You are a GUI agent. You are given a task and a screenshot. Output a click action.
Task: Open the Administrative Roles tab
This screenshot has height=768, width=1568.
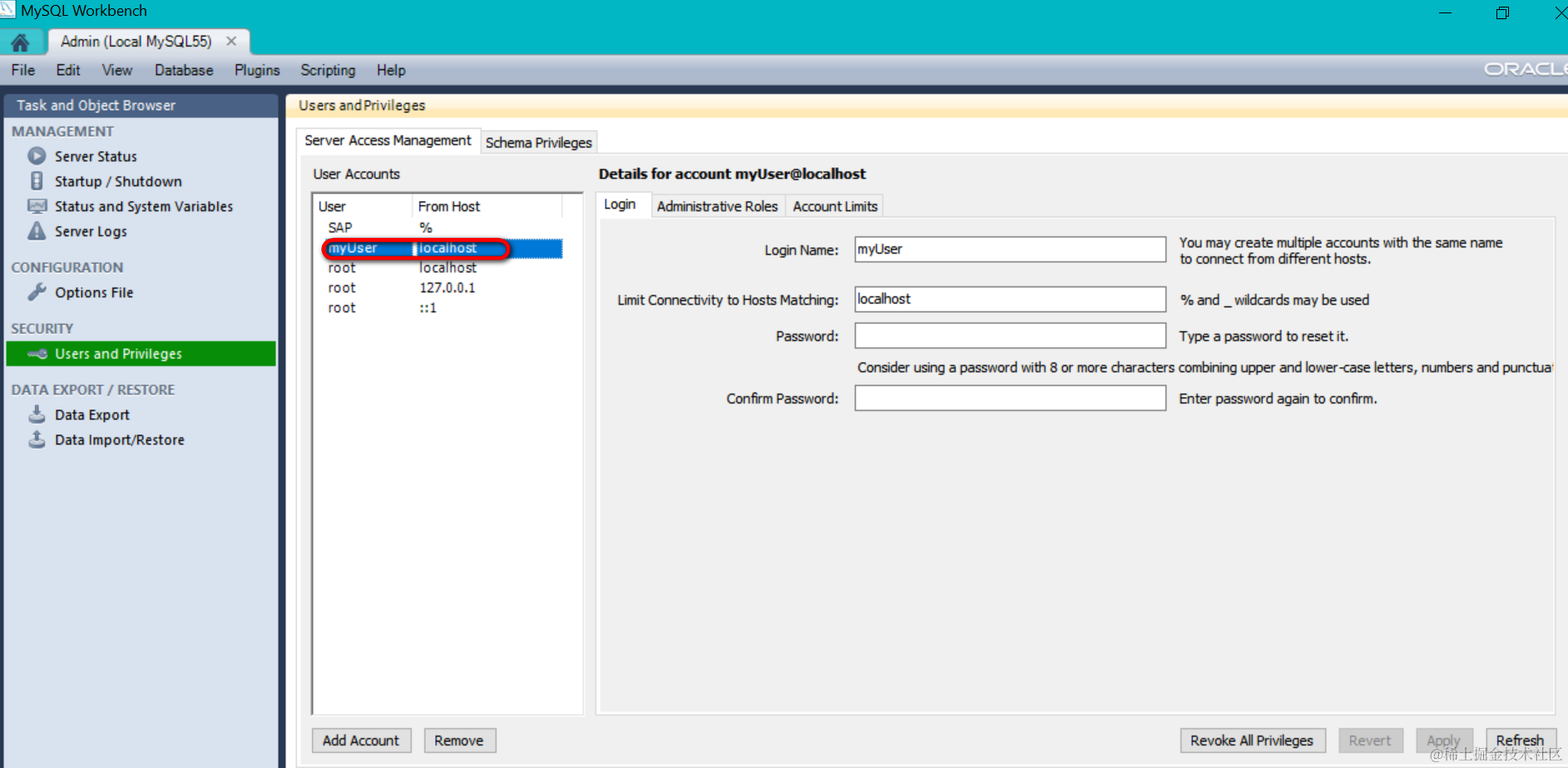(x=717, y=206)
